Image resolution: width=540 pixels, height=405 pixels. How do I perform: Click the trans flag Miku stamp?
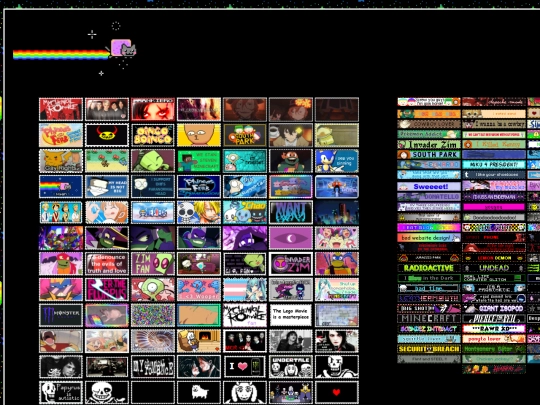(245, 290)
